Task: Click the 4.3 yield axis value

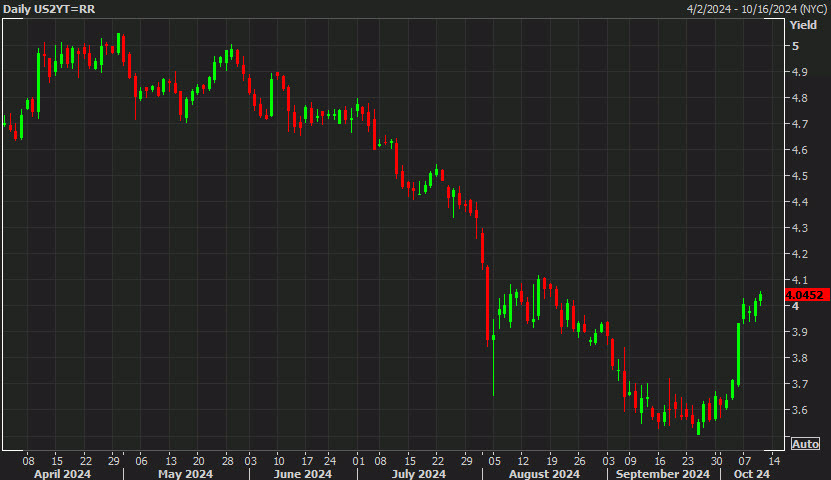Action: coord(799,228)
